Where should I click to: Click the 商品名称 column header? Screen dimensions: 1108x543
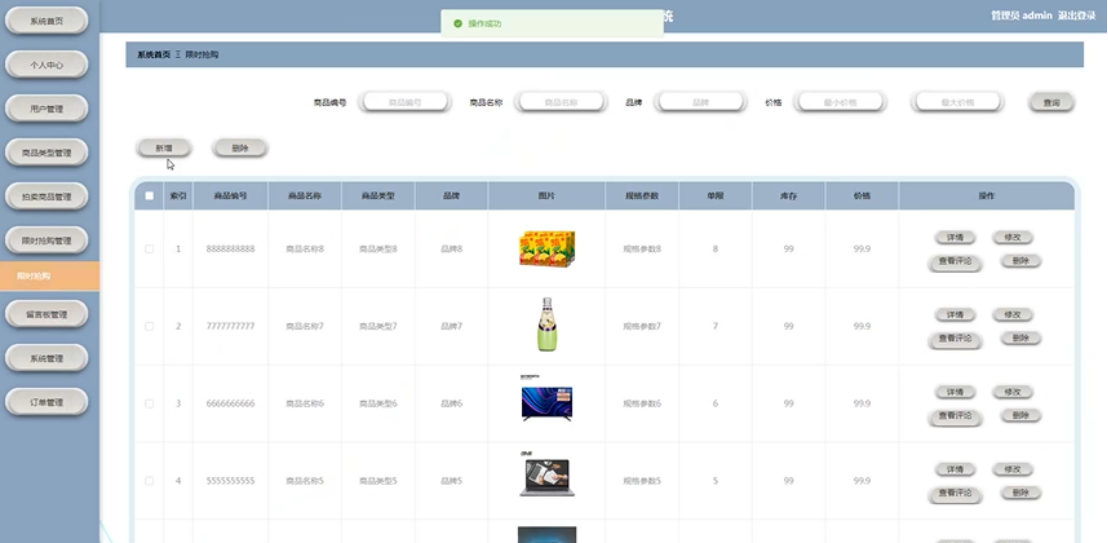click(x=305, y=196)
